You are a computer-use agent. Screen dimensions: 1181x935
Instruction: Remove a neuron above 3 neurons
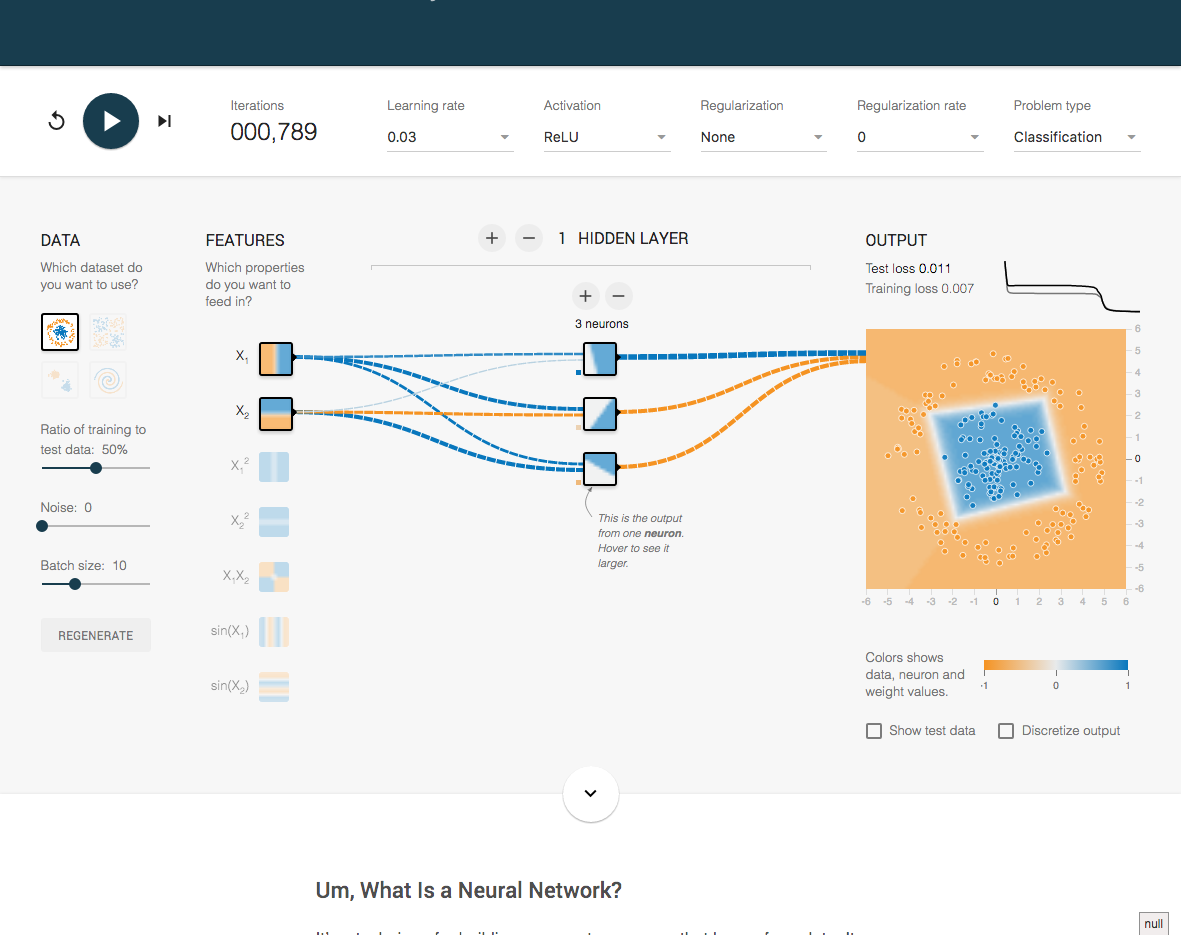pos(618,296)
